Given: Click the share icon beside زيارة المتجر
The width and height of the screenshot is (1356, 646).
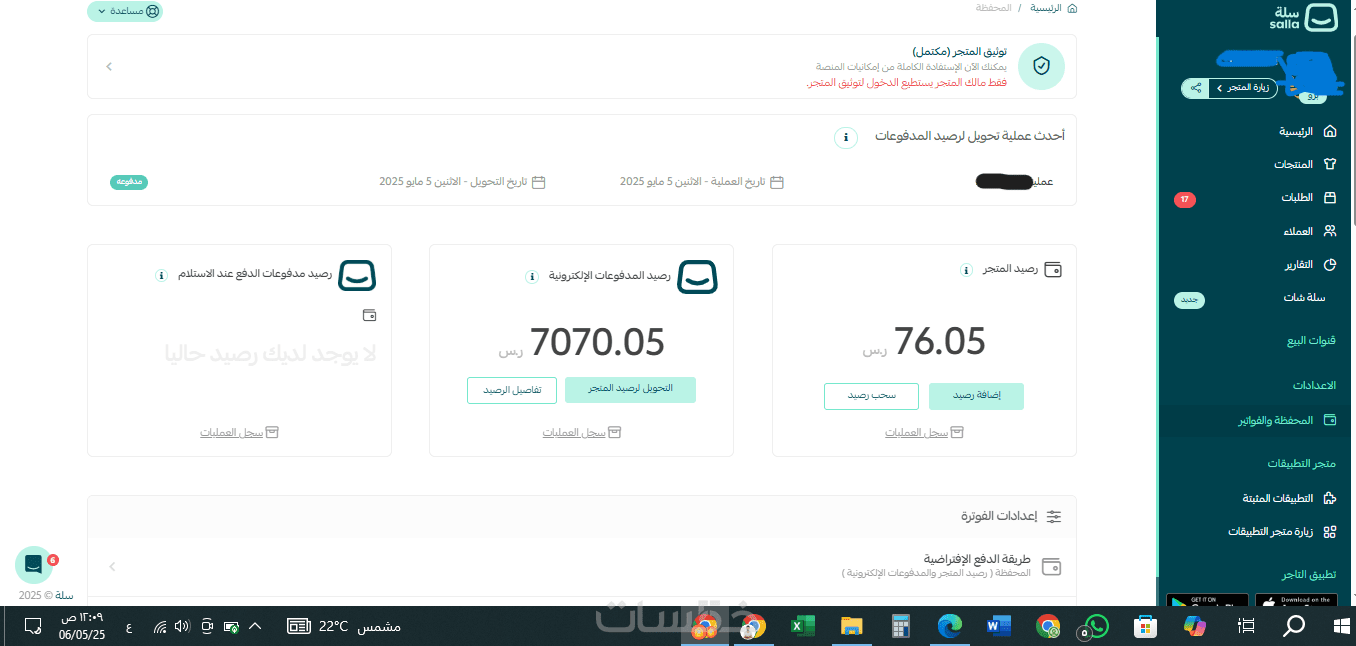Looking at the screenshot, I should (x=1195, y=88).
